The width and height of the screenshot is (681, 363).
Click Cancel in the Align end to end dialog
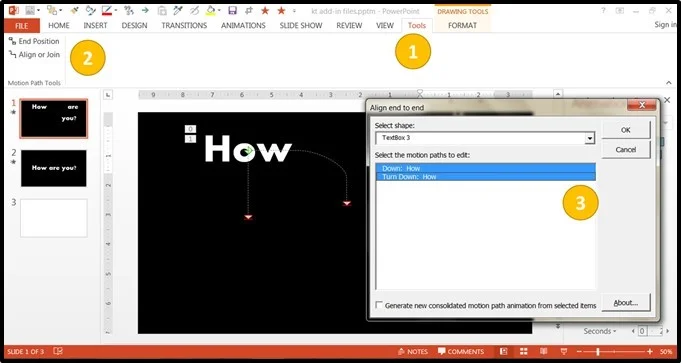click(626, 149)
